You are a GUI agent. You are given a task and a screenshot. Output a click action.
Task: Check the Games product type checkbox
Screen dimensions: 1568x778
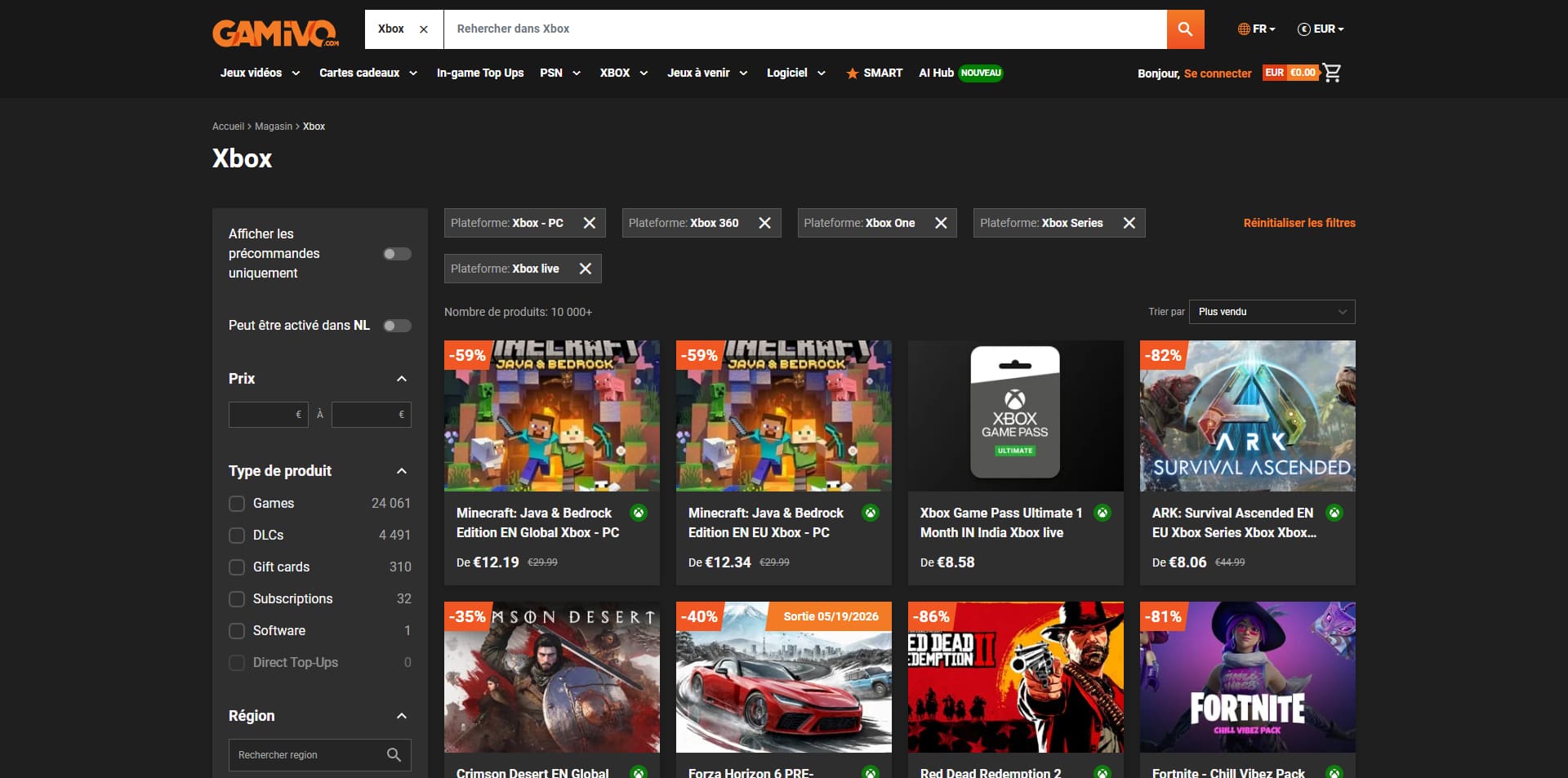[237, 504]
